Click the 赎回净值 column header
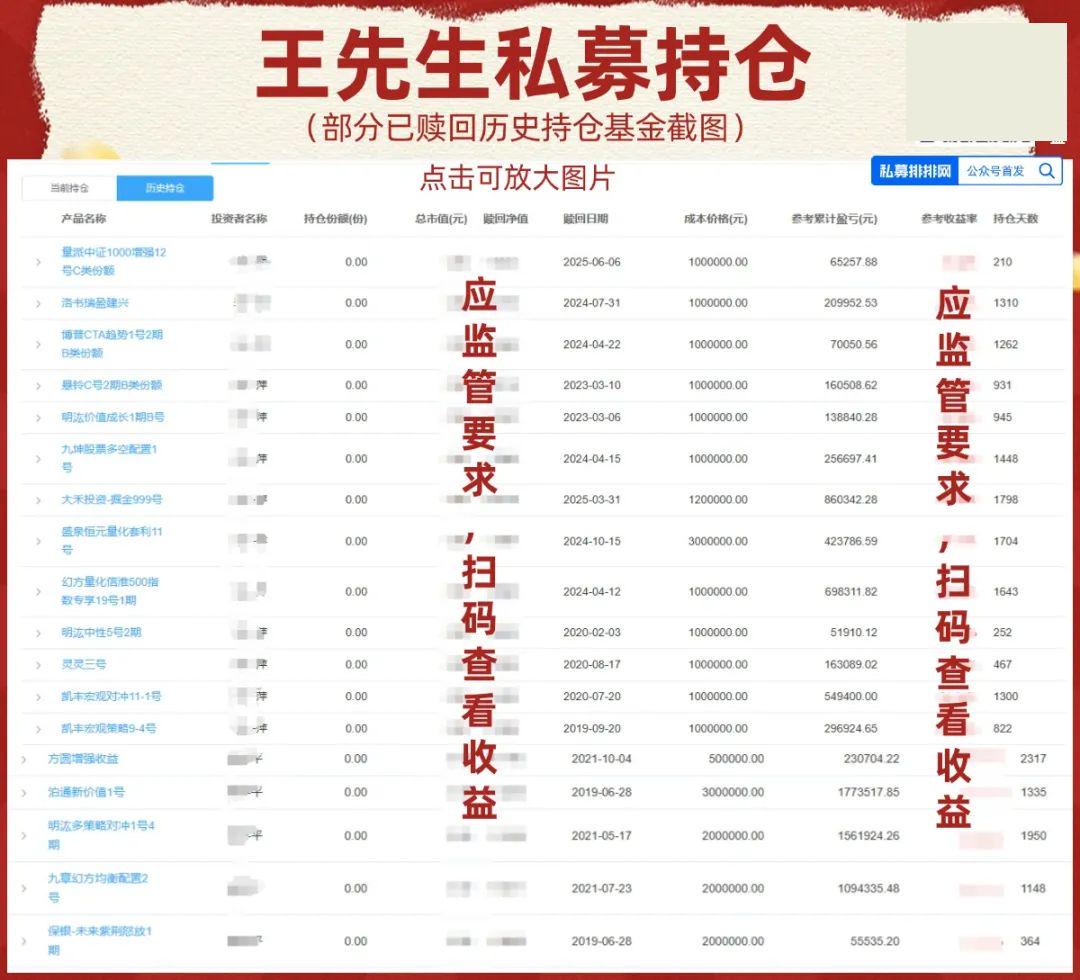Screen dimensions: 1080x980 (x=506, y=219)
